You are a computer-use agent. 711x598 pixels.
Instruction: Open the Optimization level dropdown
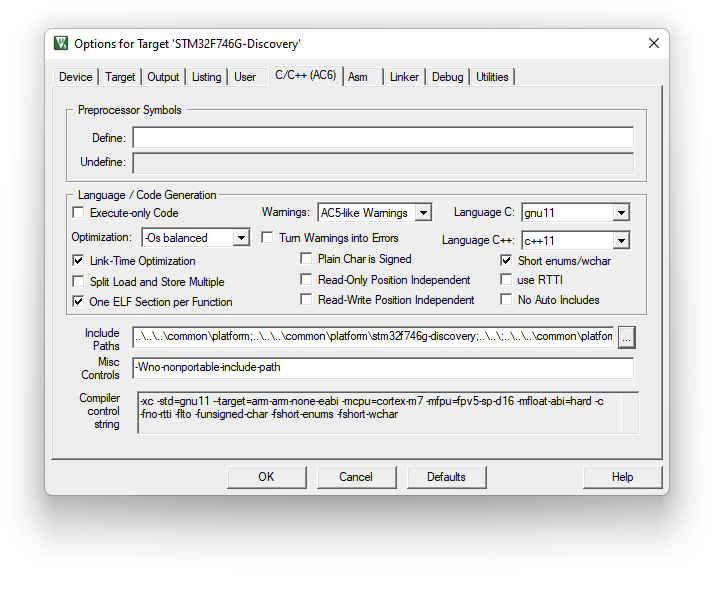pyautogui.click(x=241, y=238)
